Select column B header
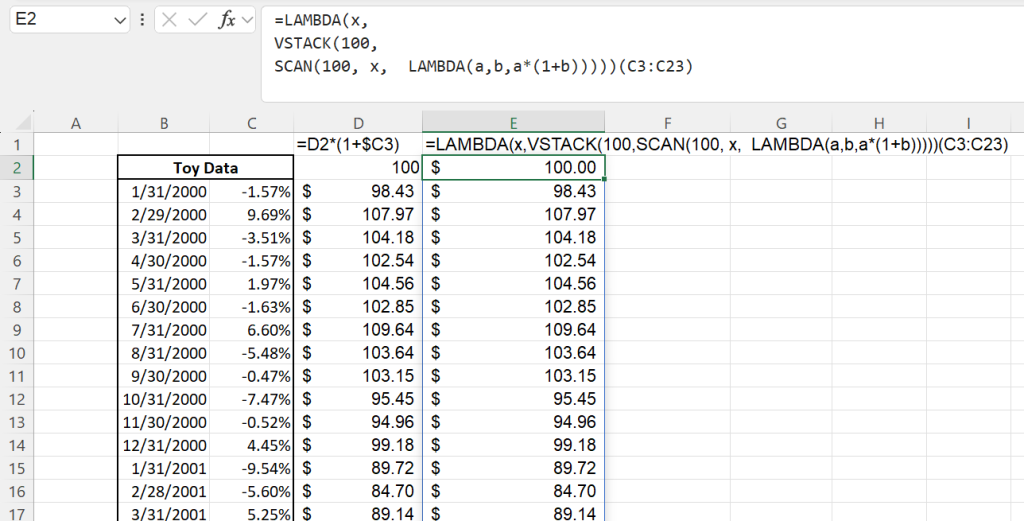1024x521 pixels. (163, 122)
